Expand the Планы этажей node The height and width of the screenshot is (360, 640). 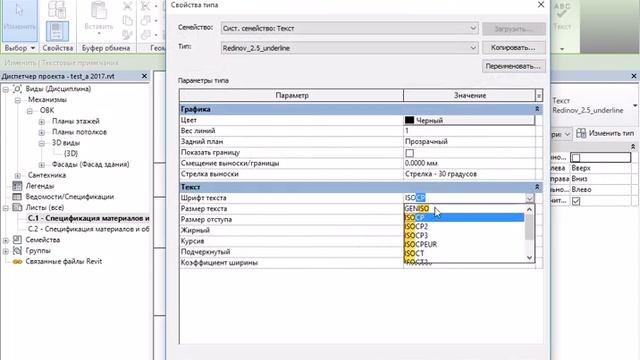[x=42, y=122]
